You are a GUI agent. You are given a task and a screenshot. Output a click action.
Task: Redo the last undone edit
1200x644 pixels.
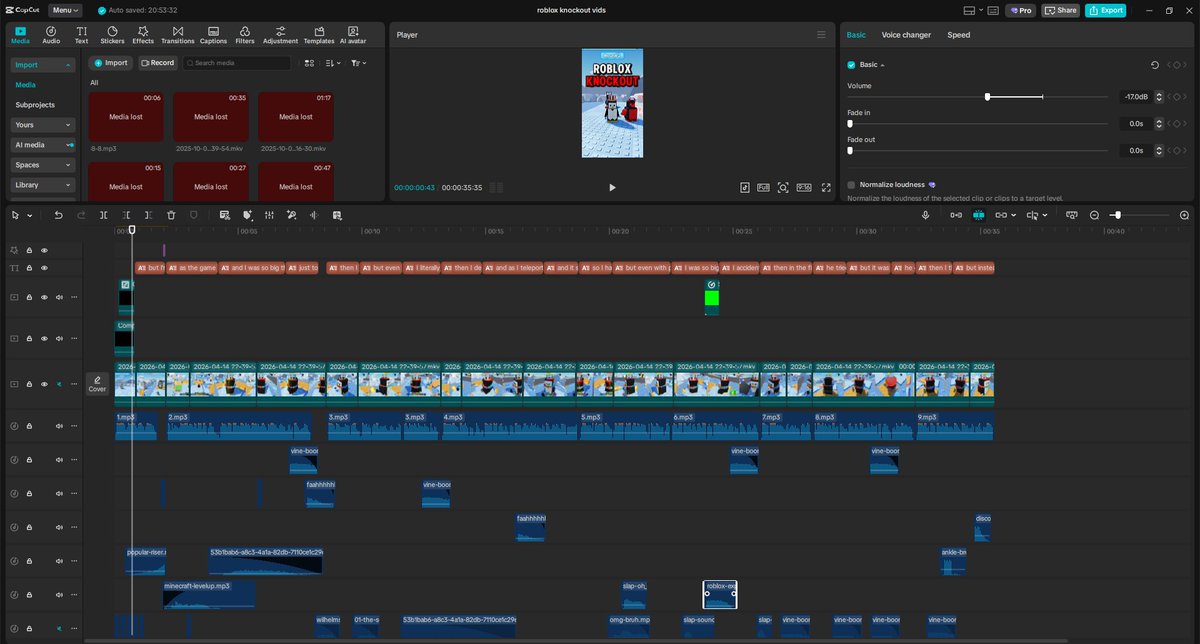click(80, 215)
